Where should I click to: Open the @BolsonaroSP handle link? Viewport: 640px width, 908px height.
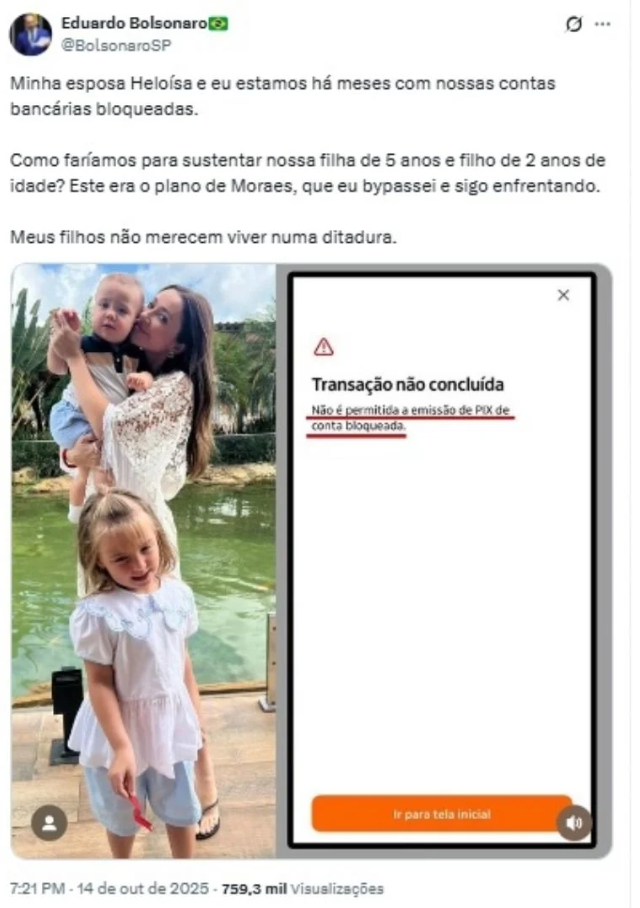coord(116,45)
